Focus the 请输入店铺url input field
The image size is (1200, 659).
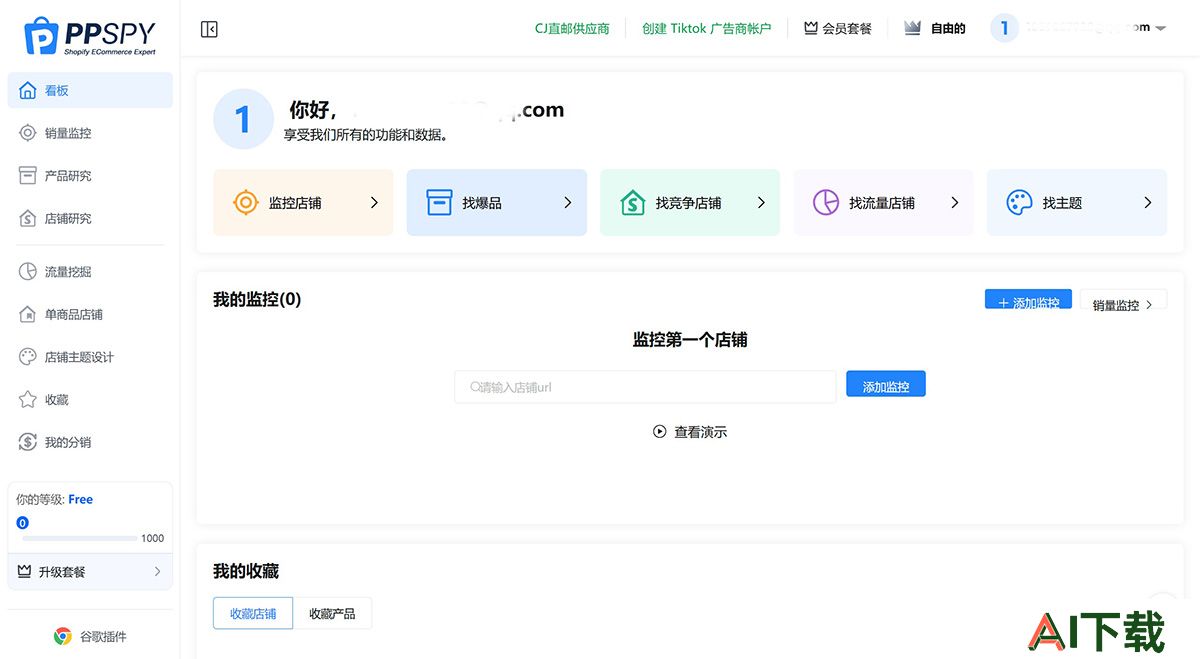tap(645, 387)
